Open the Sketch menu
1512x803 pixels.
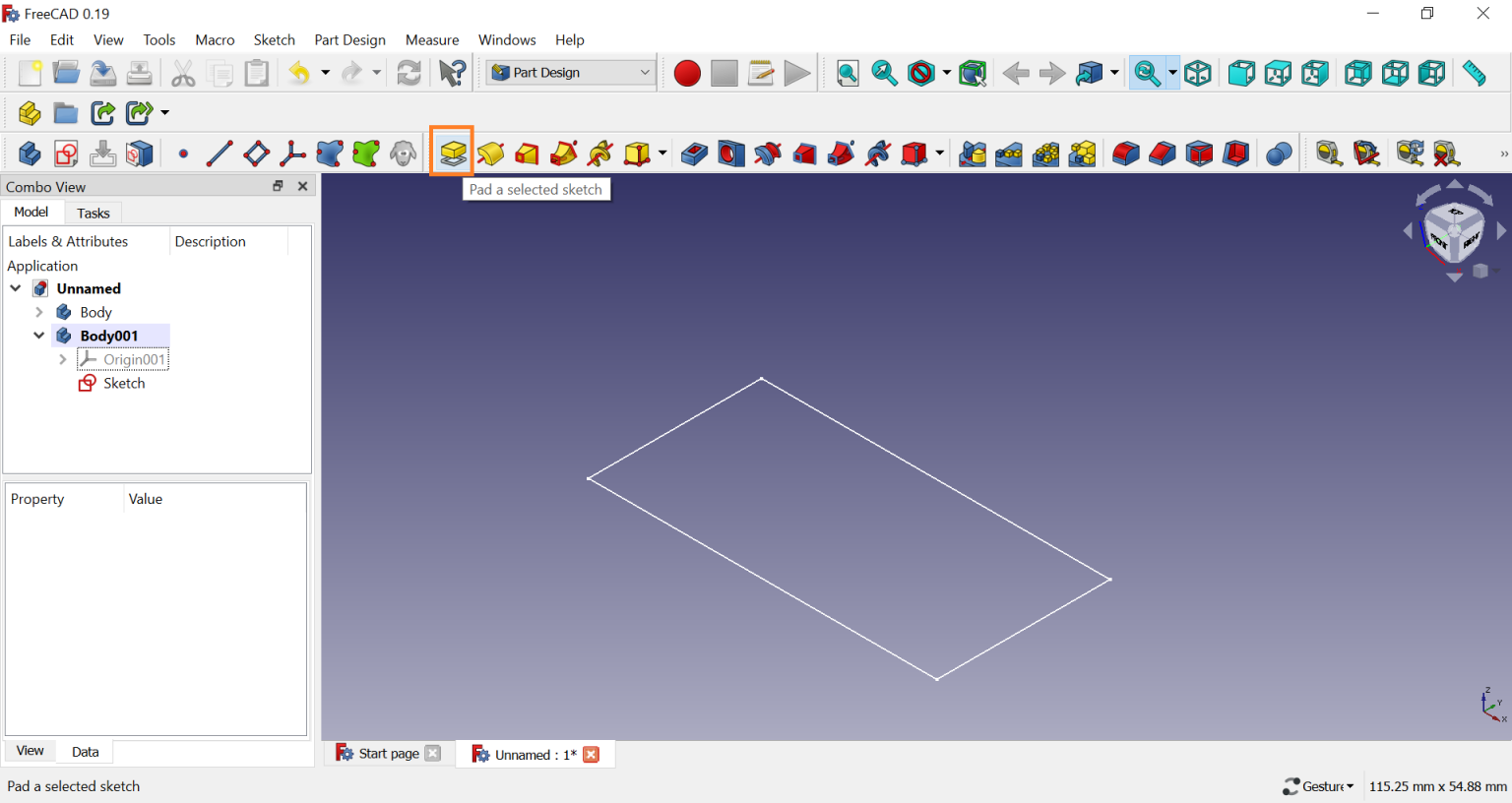274,39
